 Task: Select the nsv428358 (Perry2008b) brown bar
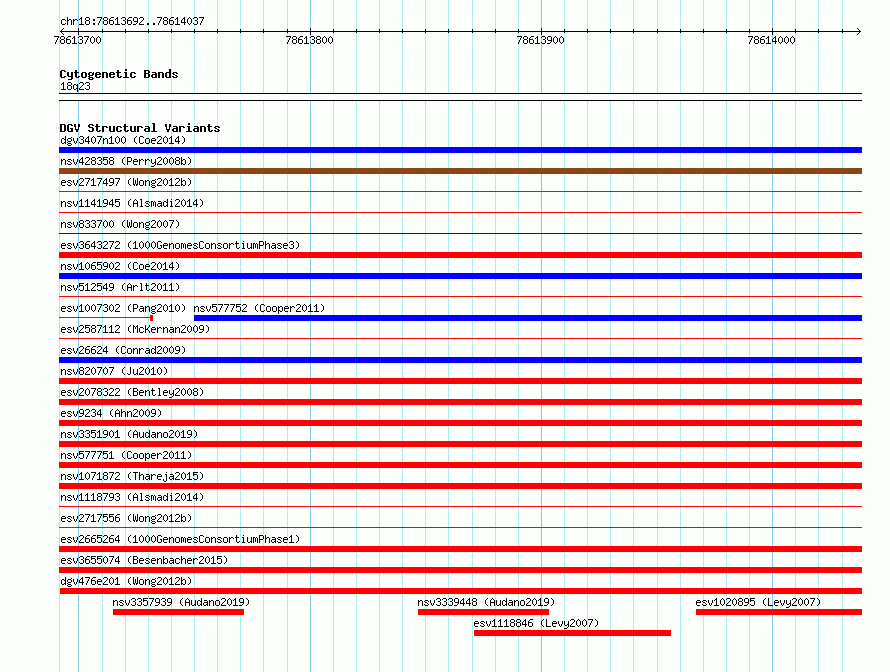click(460, 171)
